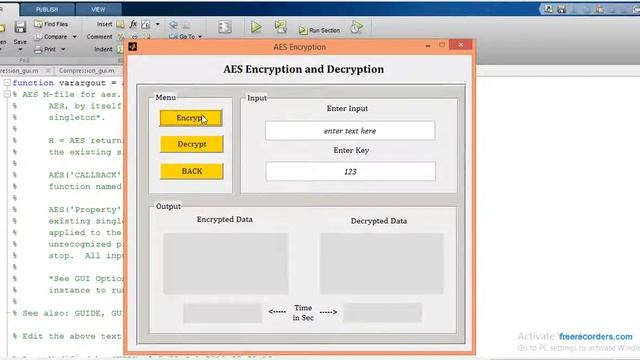
Task: Click the save icon in top-right quick access
Action: [x=562, y=9]
